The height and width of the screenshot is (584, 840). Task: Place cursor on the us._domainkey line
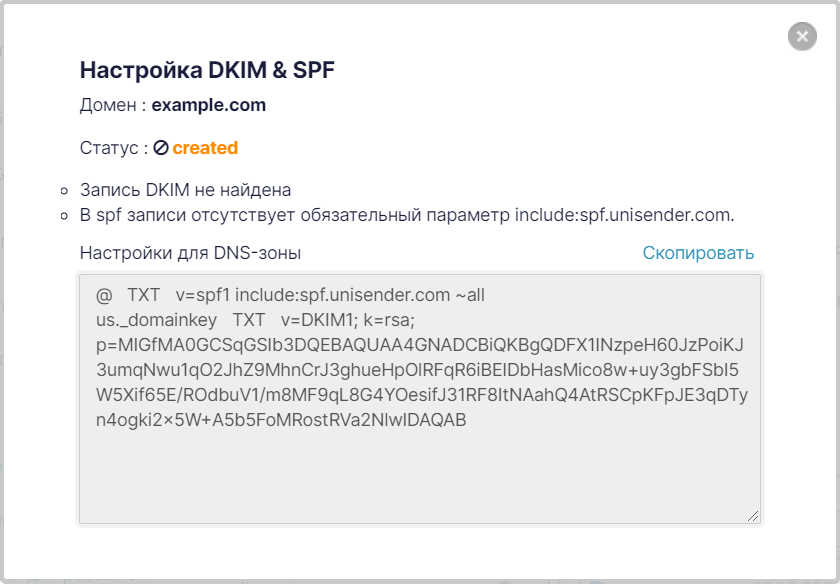click(x=256, y=320)
